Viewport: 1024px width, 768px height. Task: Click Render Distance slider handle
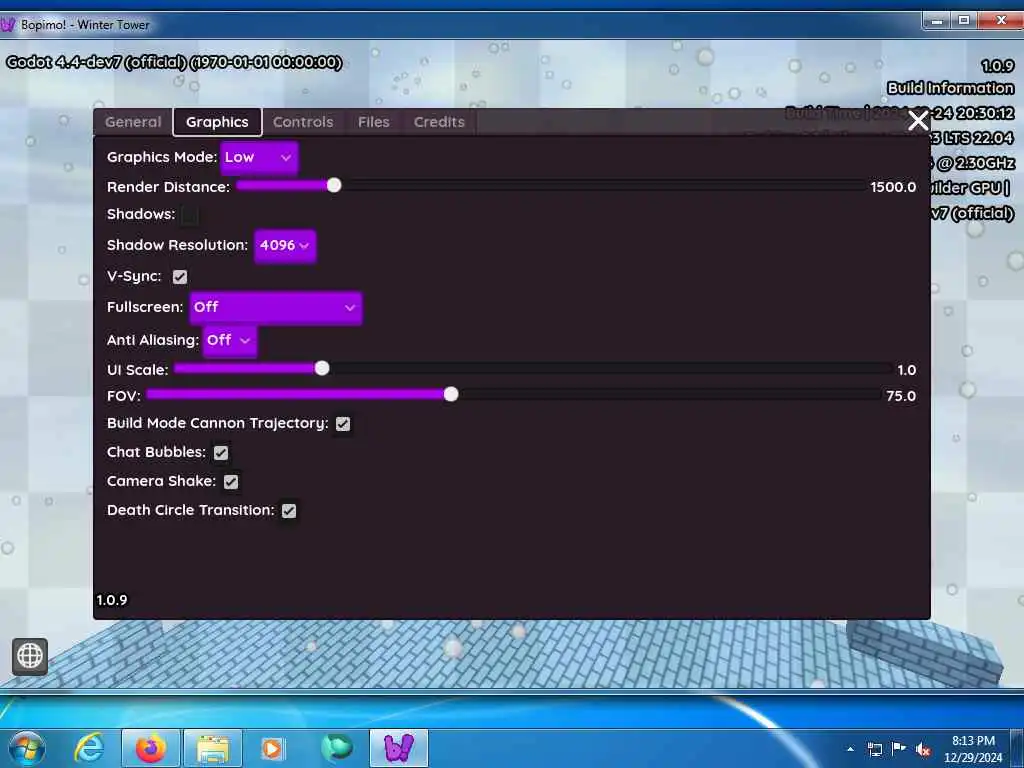(334, 185)
